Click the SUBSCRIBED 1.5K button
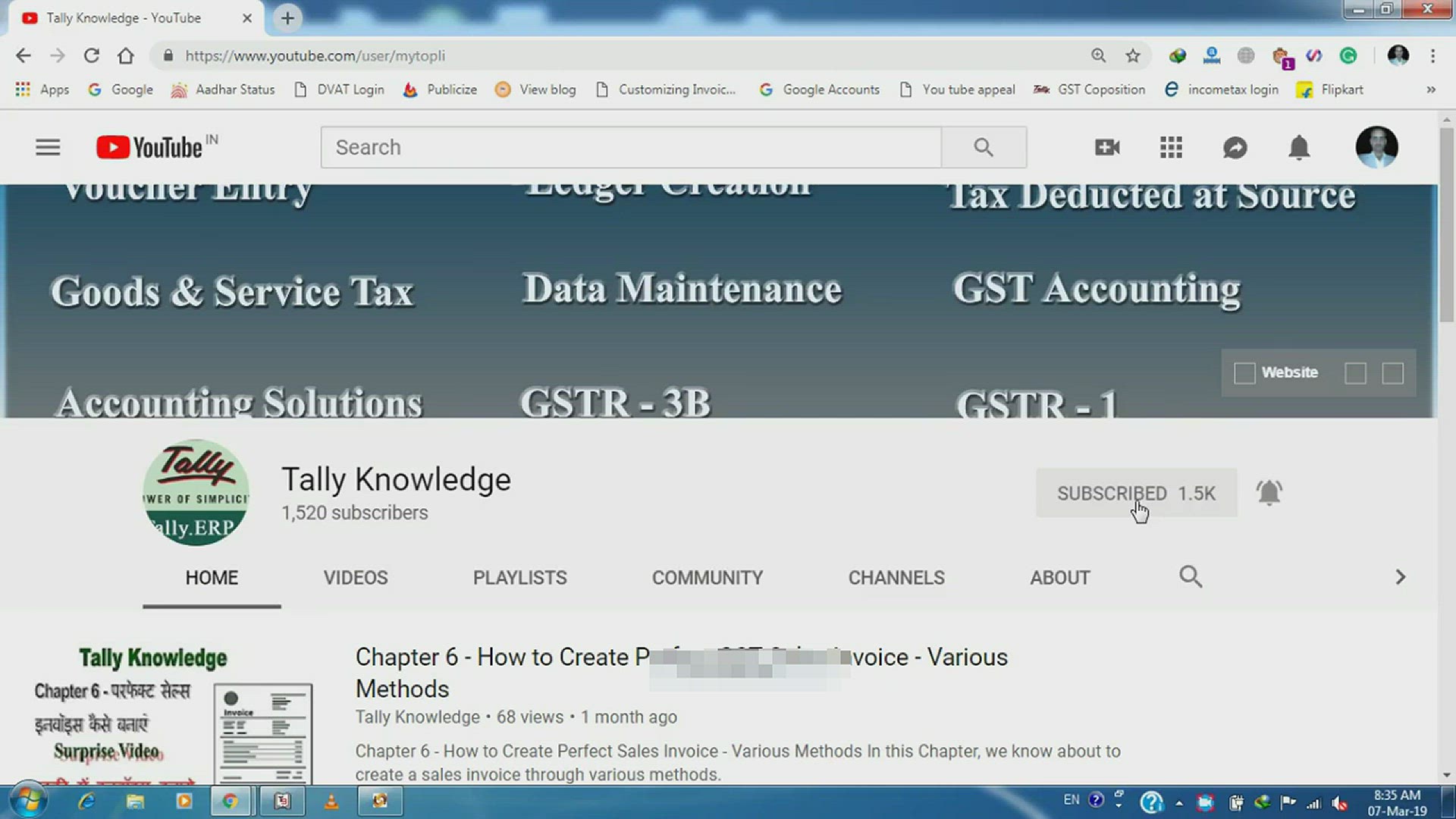 tap(1137, 493)
